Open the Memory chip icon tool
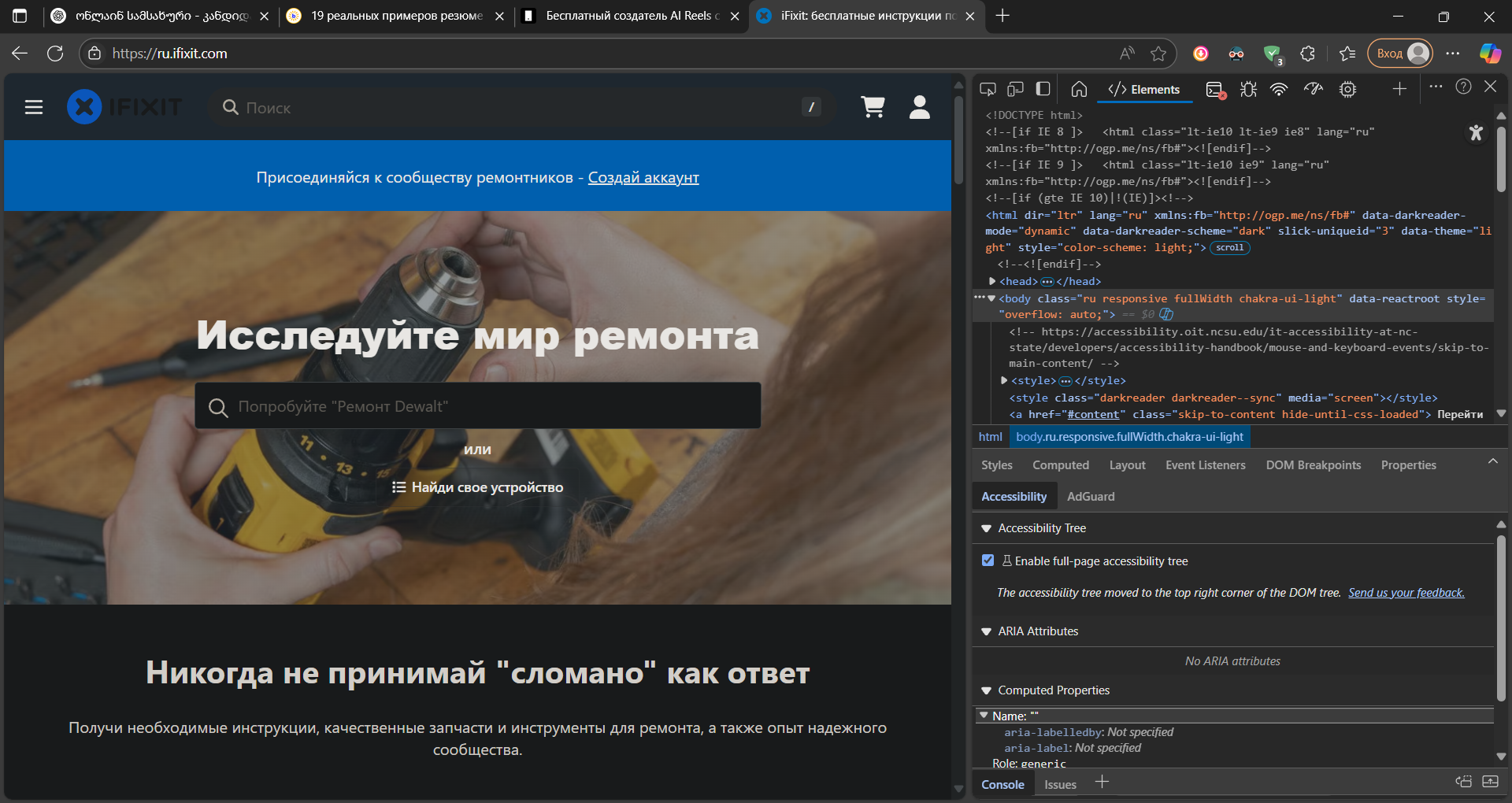 (x=1347, y=89)
